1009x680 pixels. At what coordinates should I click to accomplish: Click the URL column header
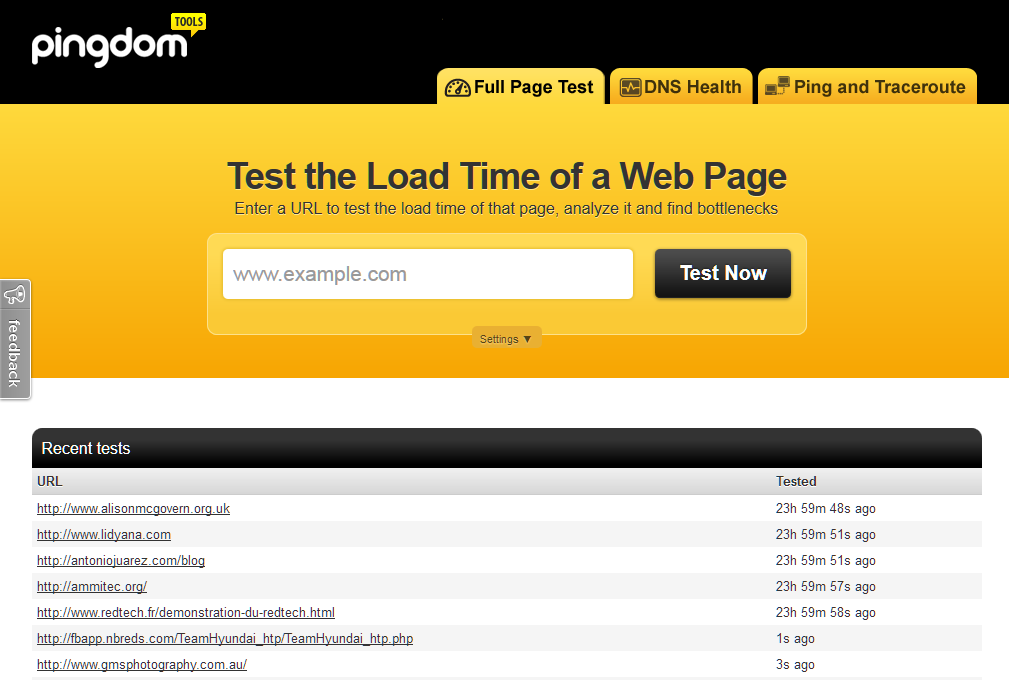[x=50, y=481]
